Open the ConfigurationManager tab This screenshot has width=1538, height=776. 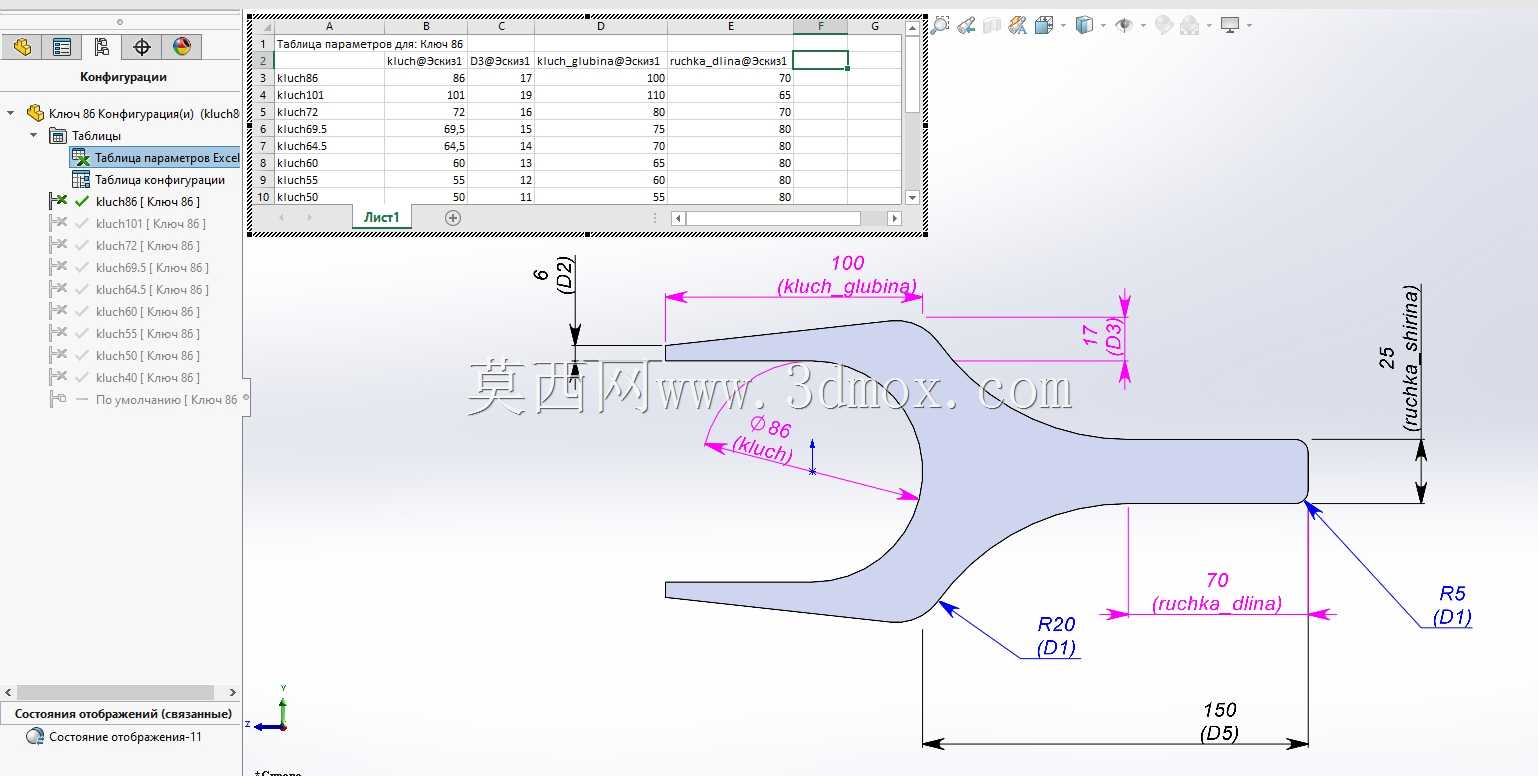(x=101, y=46)
